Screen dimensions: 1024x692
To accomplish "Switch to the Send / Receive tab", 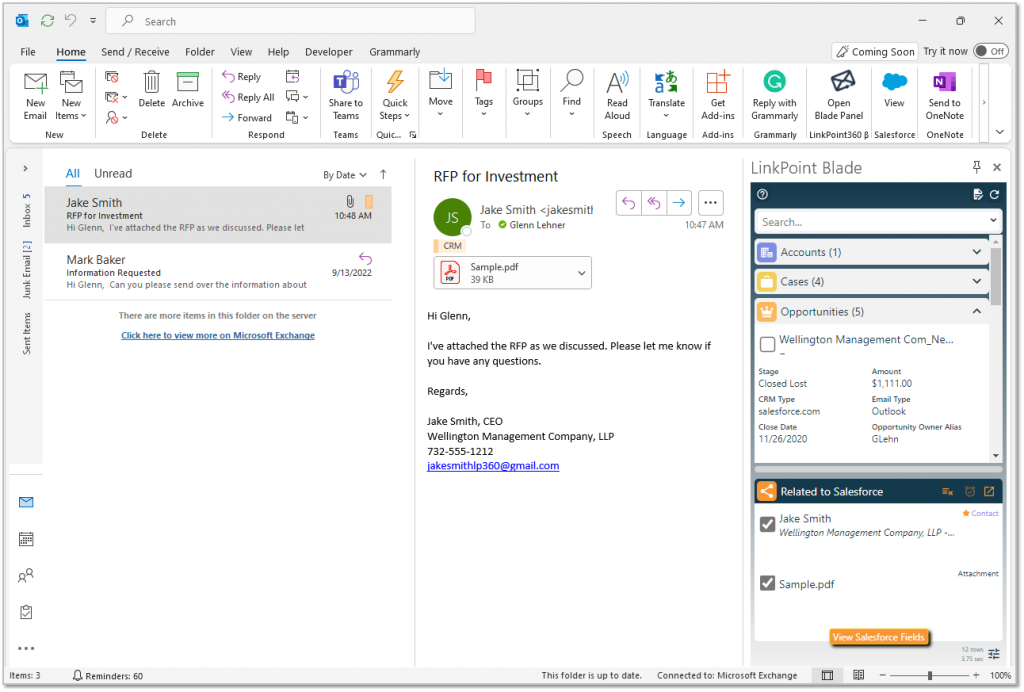I will 135,52.
